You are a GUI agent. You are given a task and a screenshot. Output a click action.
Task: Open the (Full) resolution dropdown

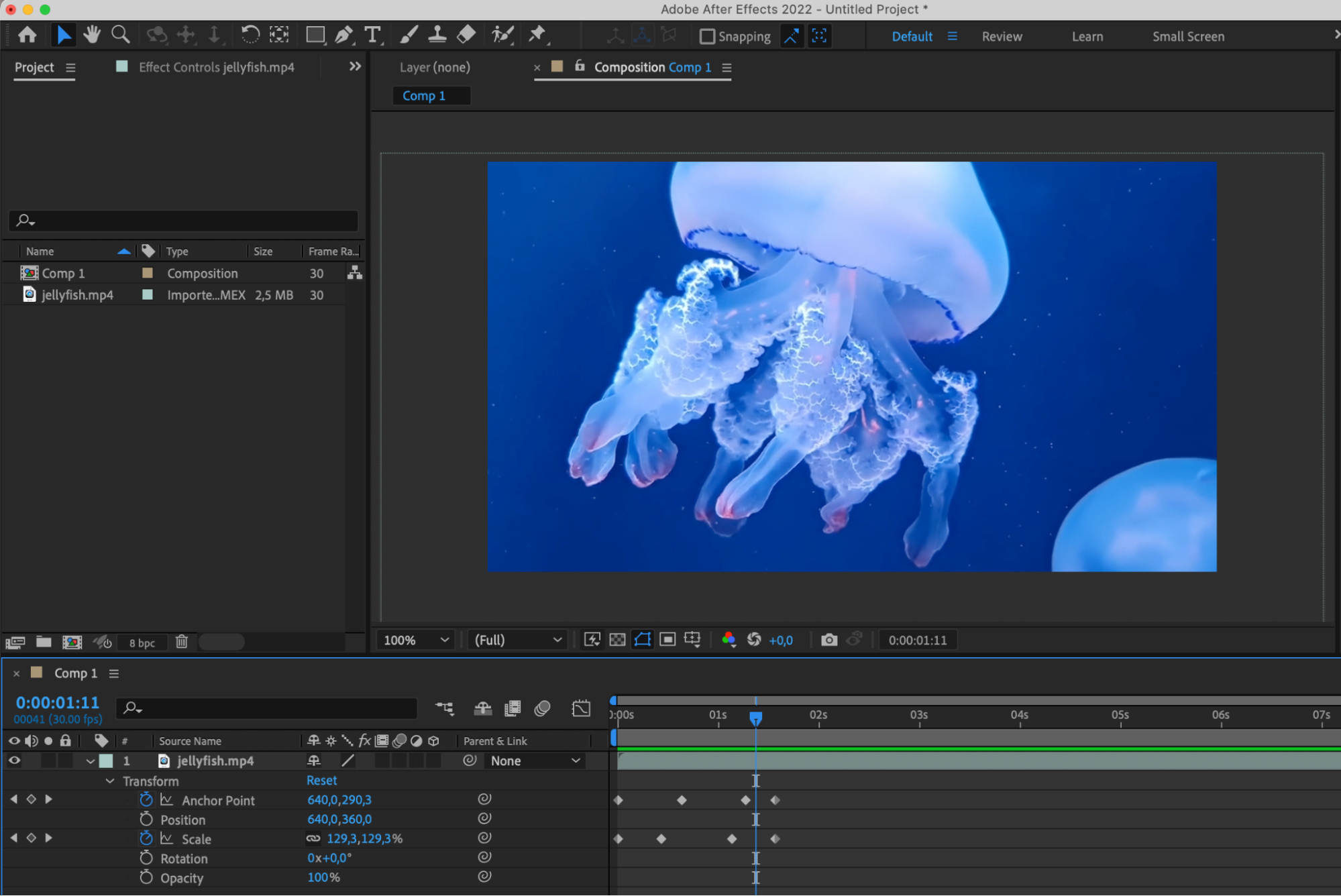coord(517,640)
